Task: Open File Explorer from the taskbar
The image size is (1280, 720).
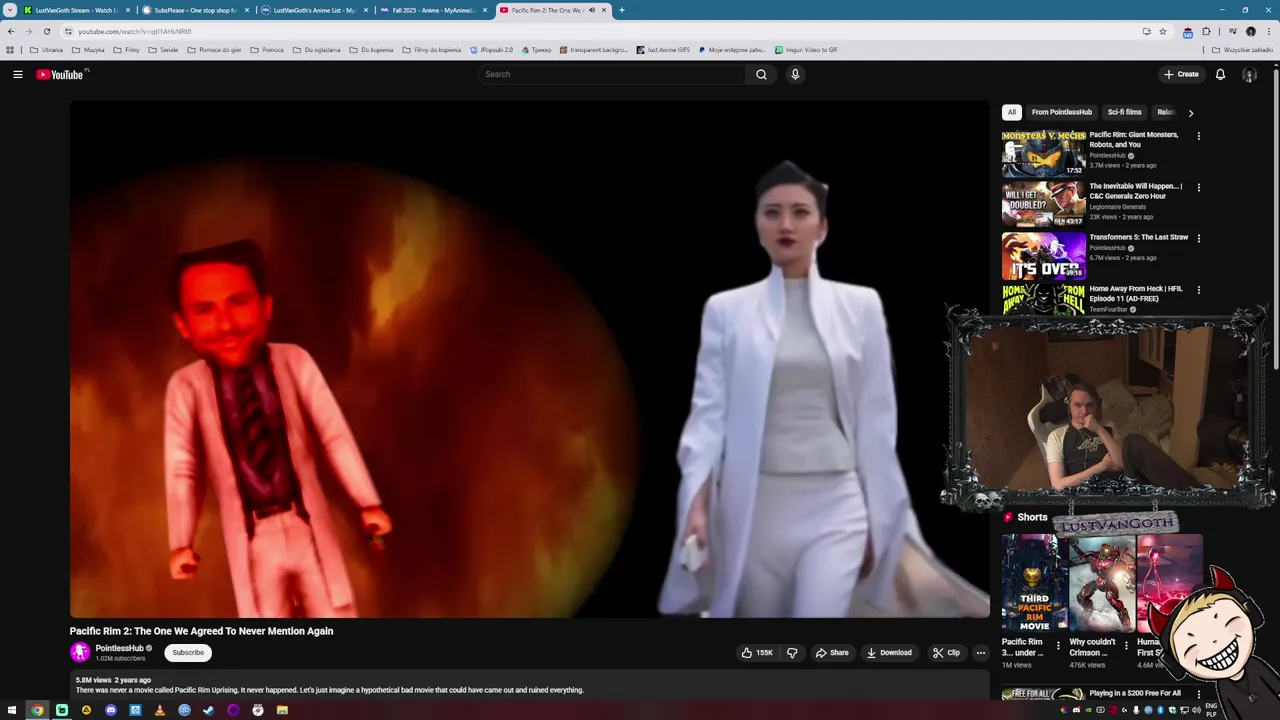Action: pyautogui.click(x=282, y=710)
